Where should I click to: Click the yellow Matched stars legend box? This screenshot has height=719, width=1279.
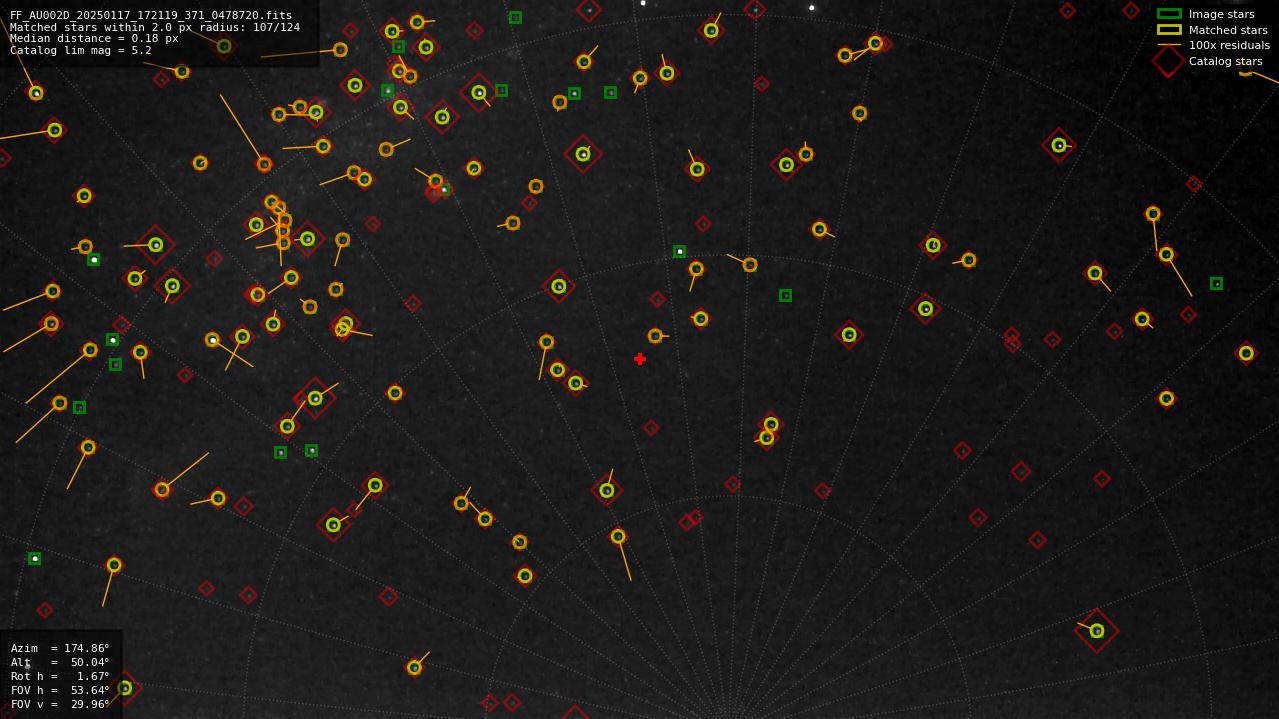point(1169,30)
